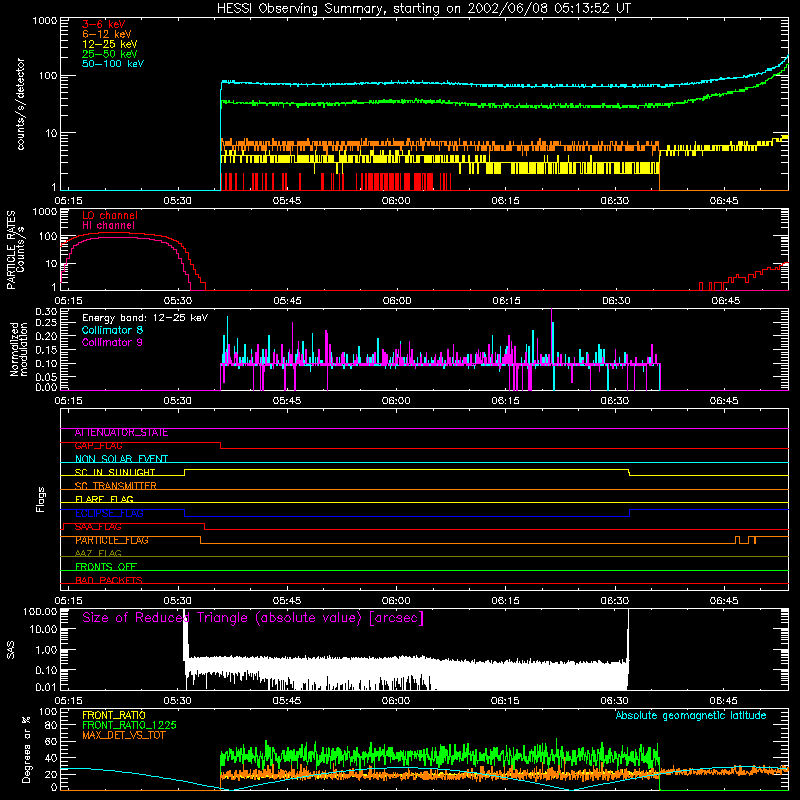Click the GAP_FLAG label

point(98,445)
